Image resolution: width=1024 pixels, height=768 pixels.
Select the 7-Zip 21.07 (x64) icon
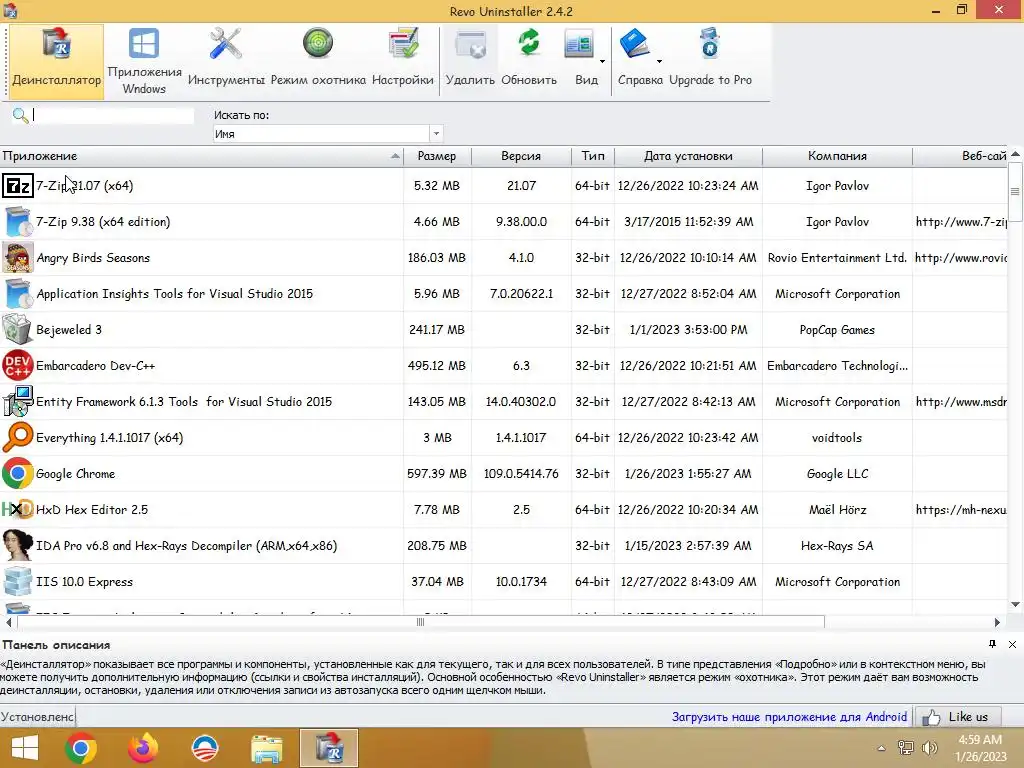click(x=18, y=186)
